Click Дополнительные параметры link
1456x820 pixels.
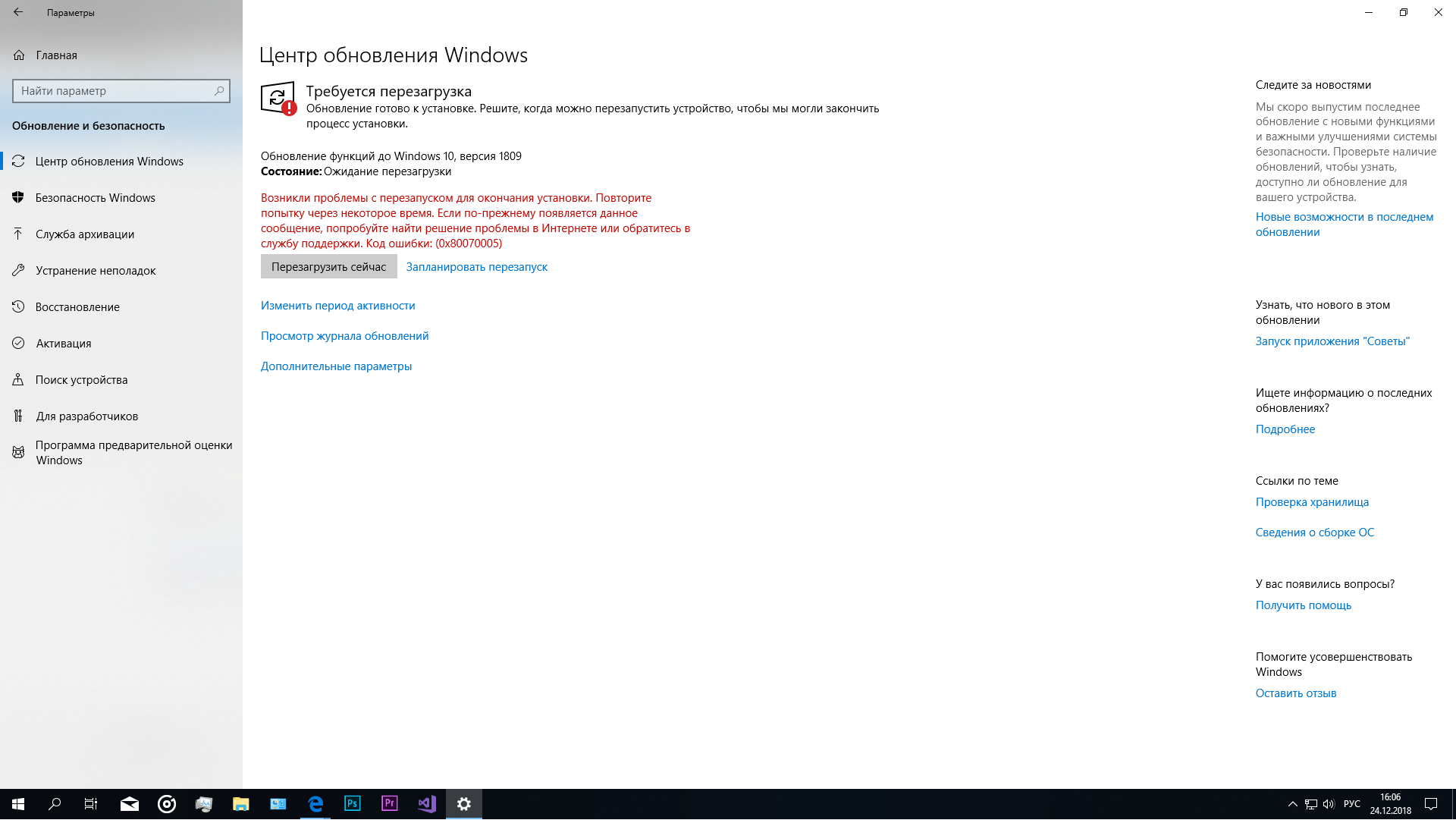pos(336,366)
